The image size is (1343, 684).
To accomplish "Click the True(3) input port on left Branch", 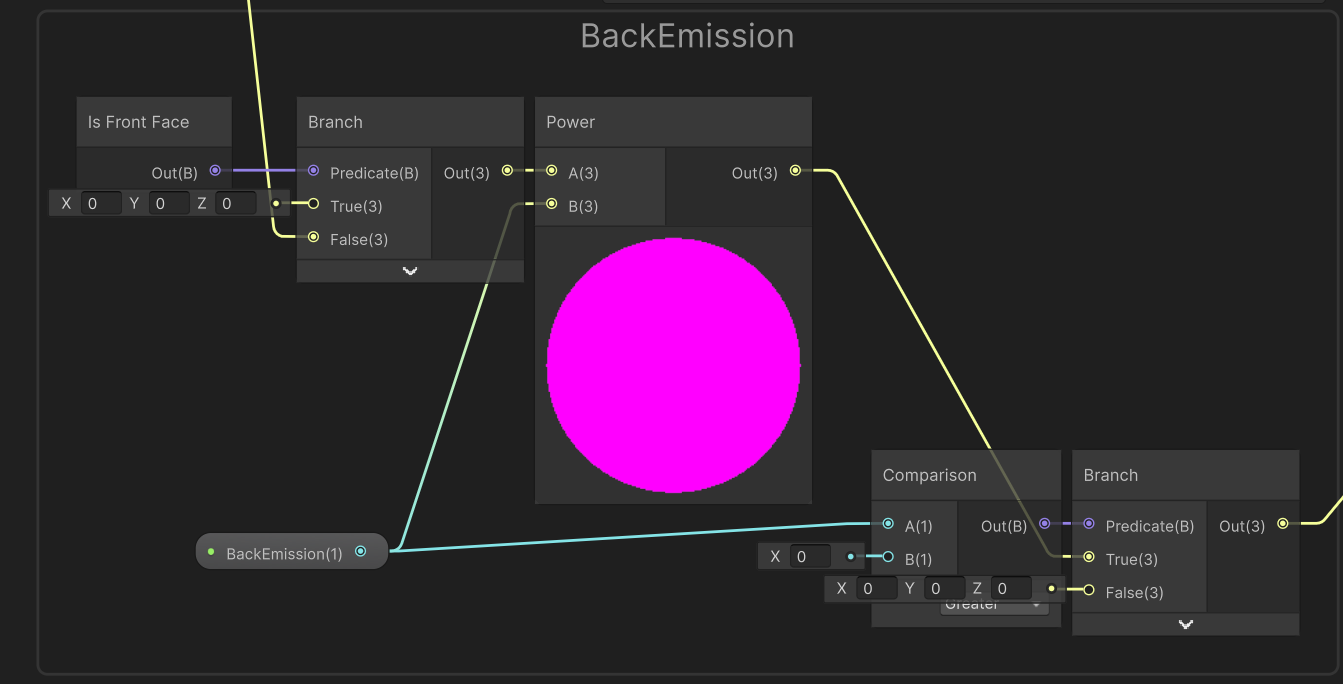I will pyautogui.click(x=313, y=205).
